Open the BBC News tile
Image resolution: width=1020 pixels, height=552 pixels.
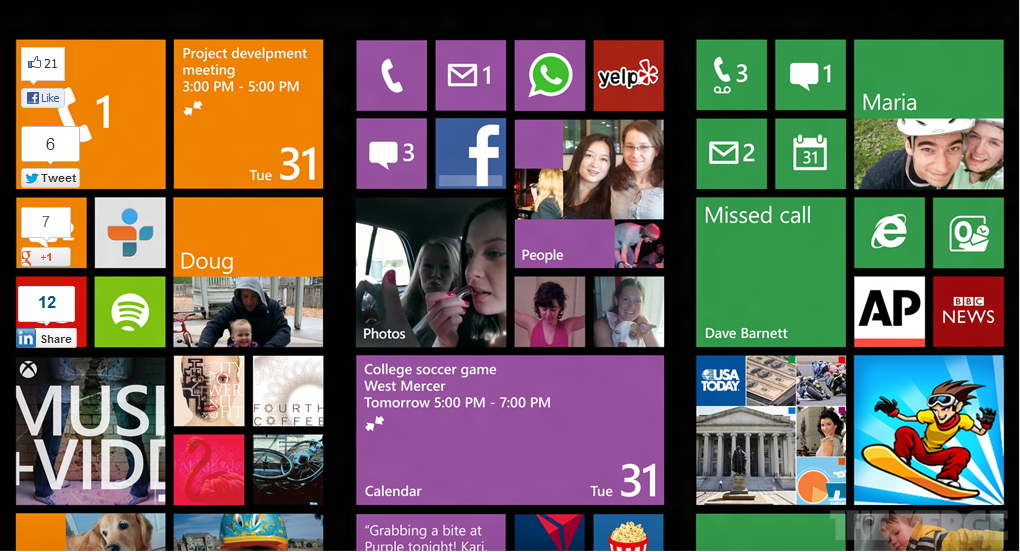[x=968, y=311]
